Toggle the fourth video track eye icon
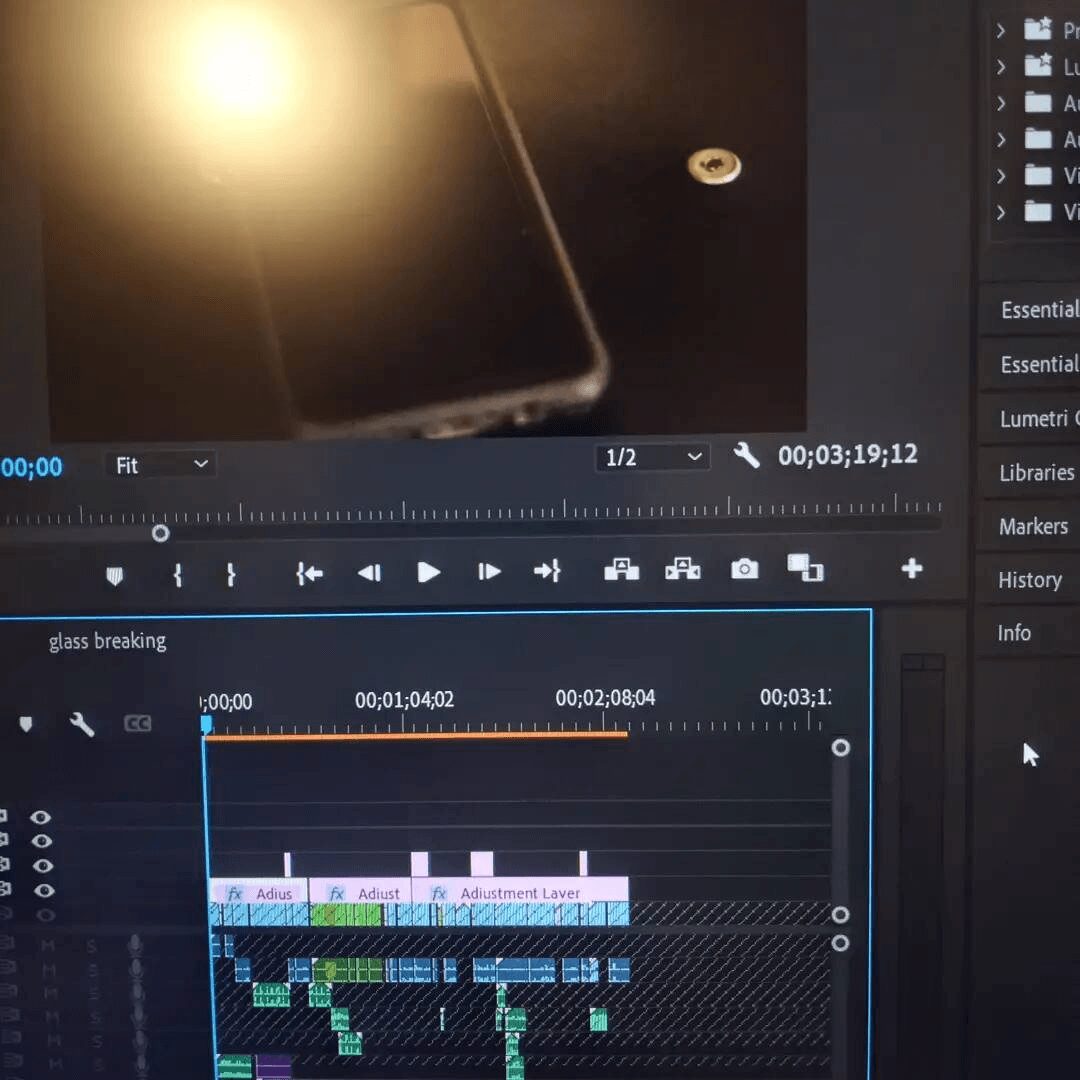Viewport: 1080px width, 1080px height. pyautogui.click(x=43, y=890)
